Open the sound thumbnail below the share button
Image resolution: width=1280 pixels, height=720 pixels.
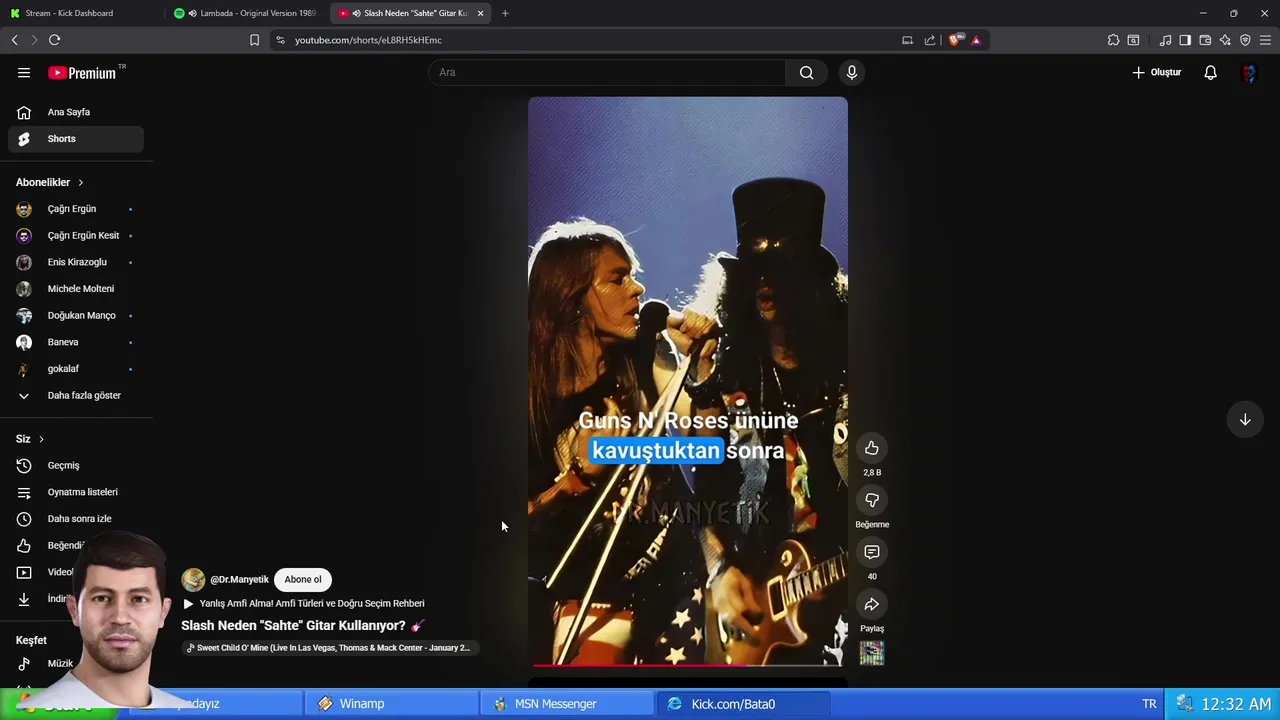pyautogui.click(x=872, y=653)
